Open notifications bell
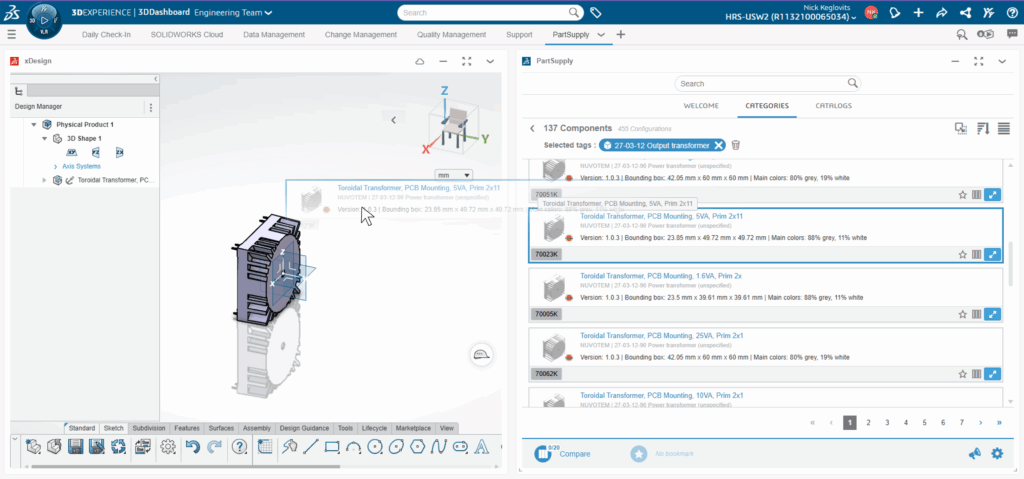The width and height of the screenshot is (1024, 479). pyautogui.click(x=894, y=12)
